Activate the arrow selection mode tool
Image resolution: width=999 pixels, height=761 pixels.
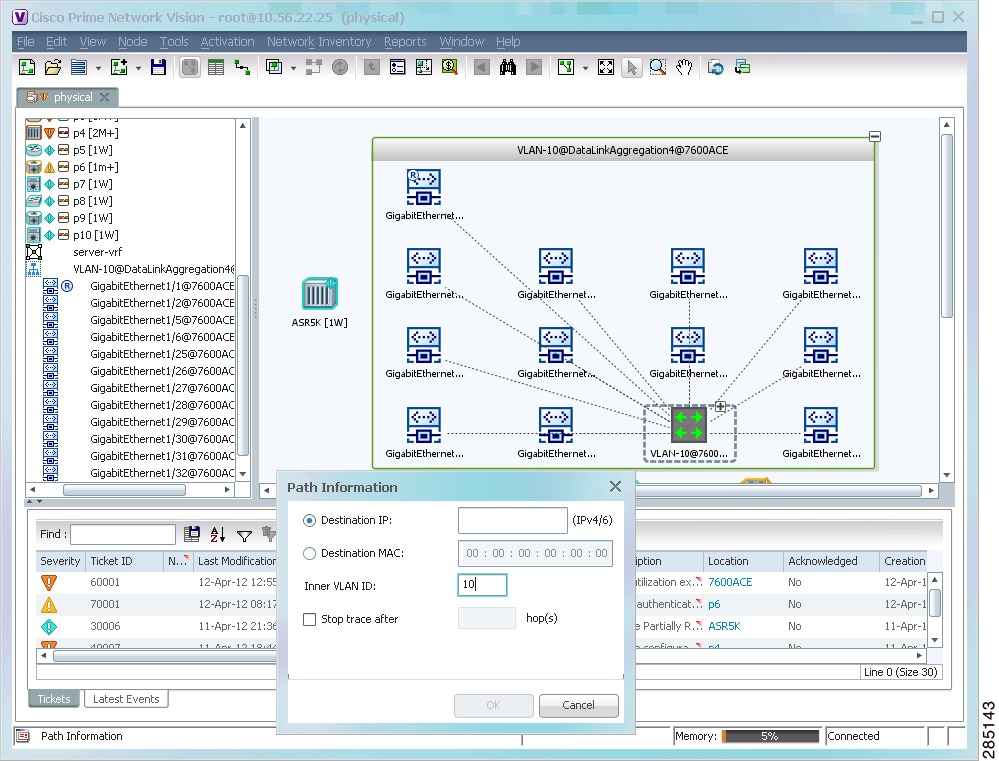631,68
